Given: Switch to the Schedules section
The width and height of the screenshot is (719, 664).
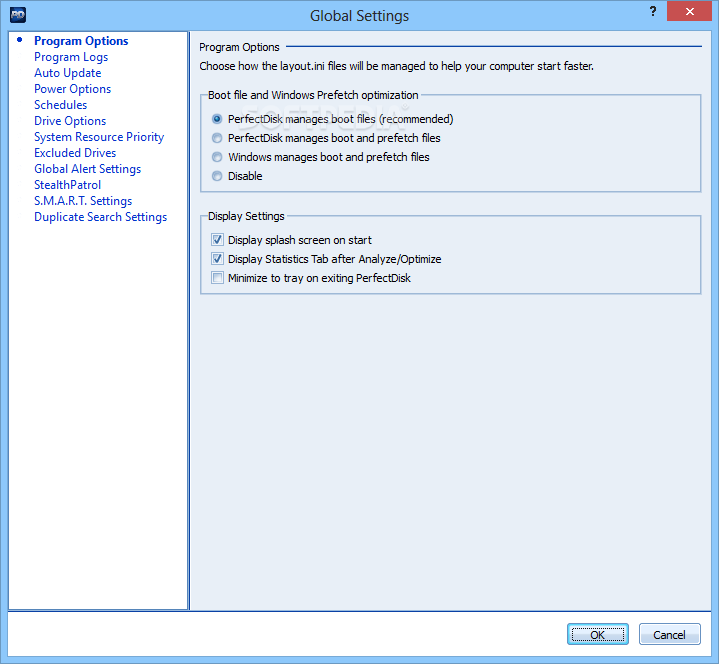Looking at the screenshot, I should pyautogui.click(x=61, y=105).
